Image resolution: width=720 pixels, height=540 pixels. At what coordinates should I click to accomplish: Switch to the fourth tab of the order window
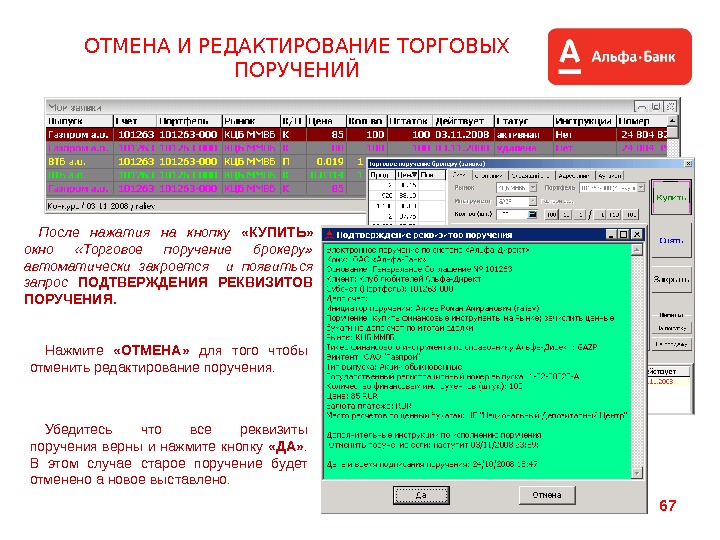click(x=575, y=175)
